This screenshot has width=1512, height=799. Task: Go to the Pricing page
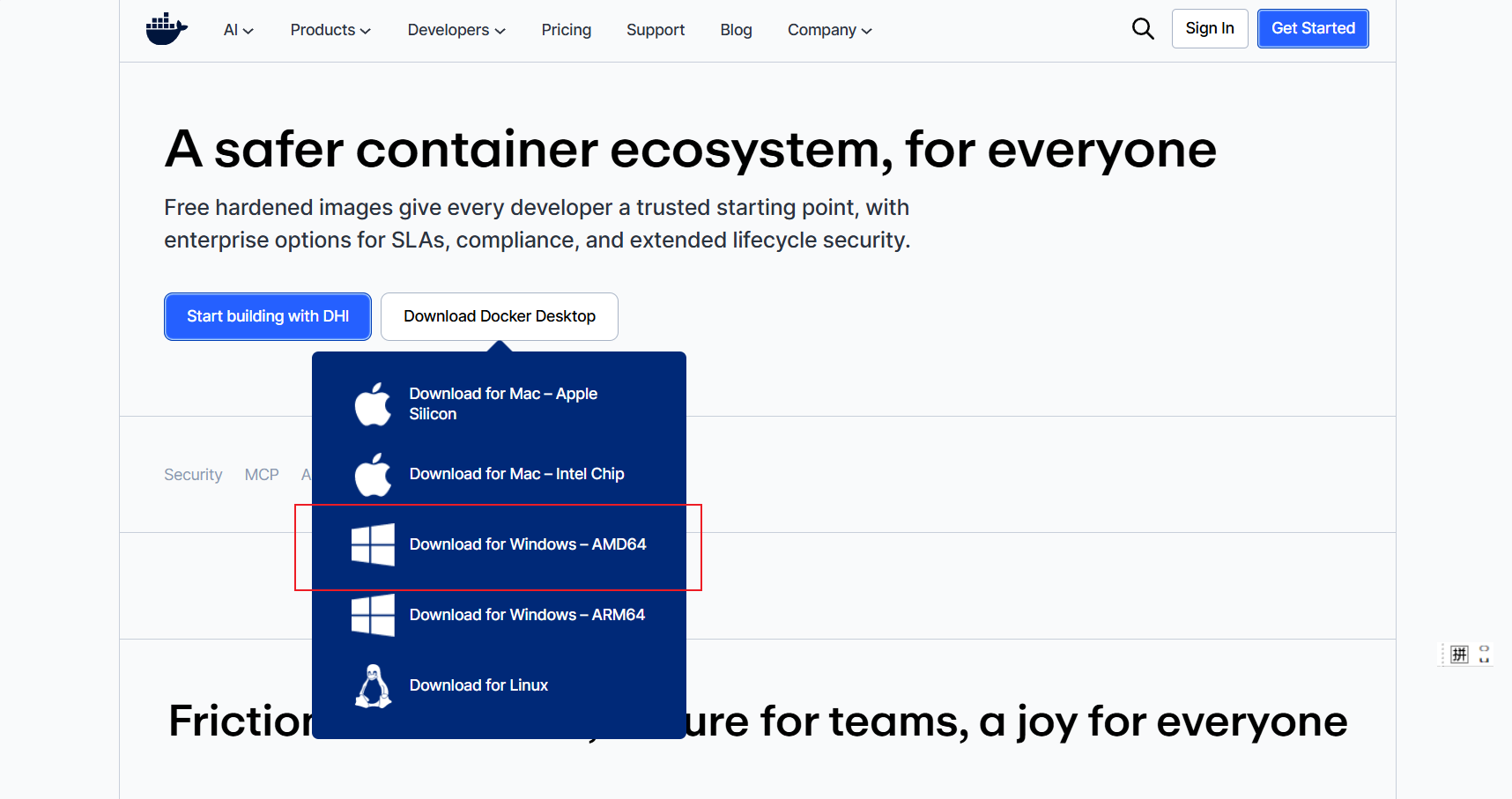(x=567, y=30)
